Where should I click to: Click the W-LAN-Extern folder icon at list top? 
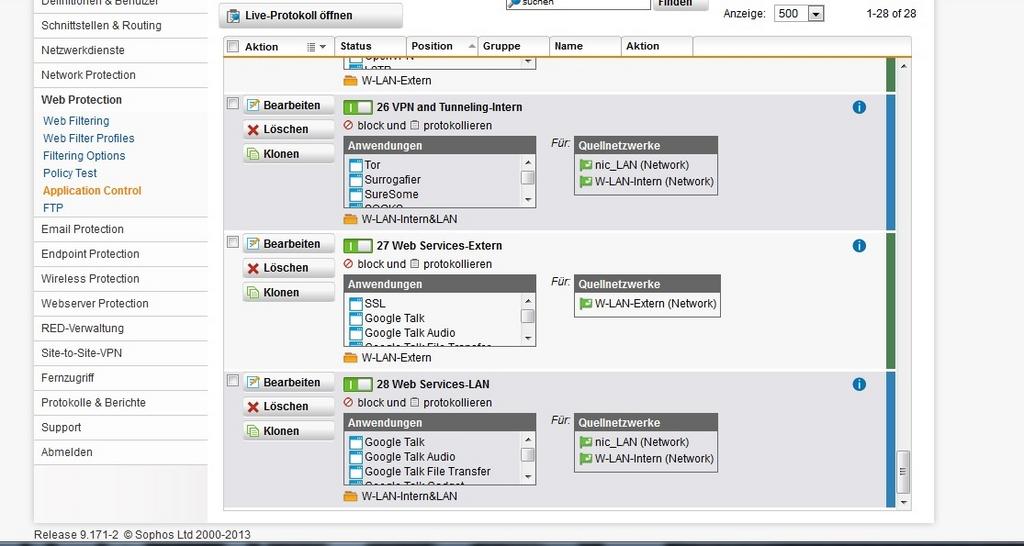tap(351, 80)
